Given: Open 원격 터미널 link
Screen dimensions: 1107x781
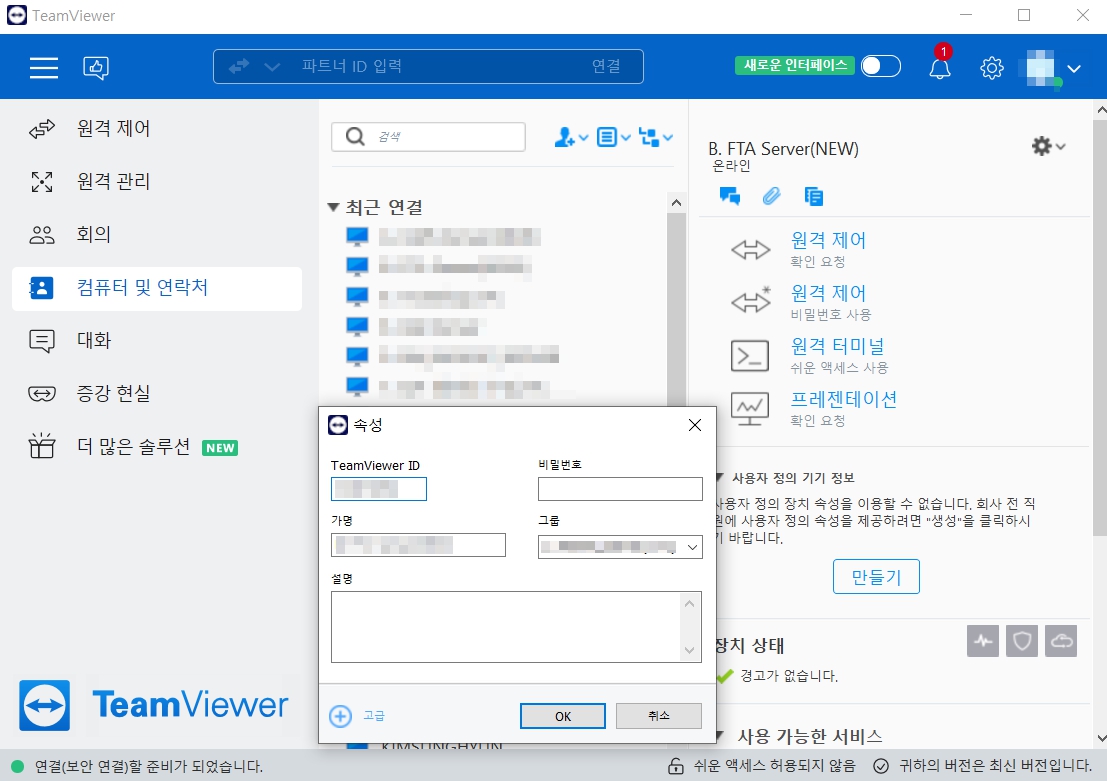Looking at the screenshot, I should [837, 346].
